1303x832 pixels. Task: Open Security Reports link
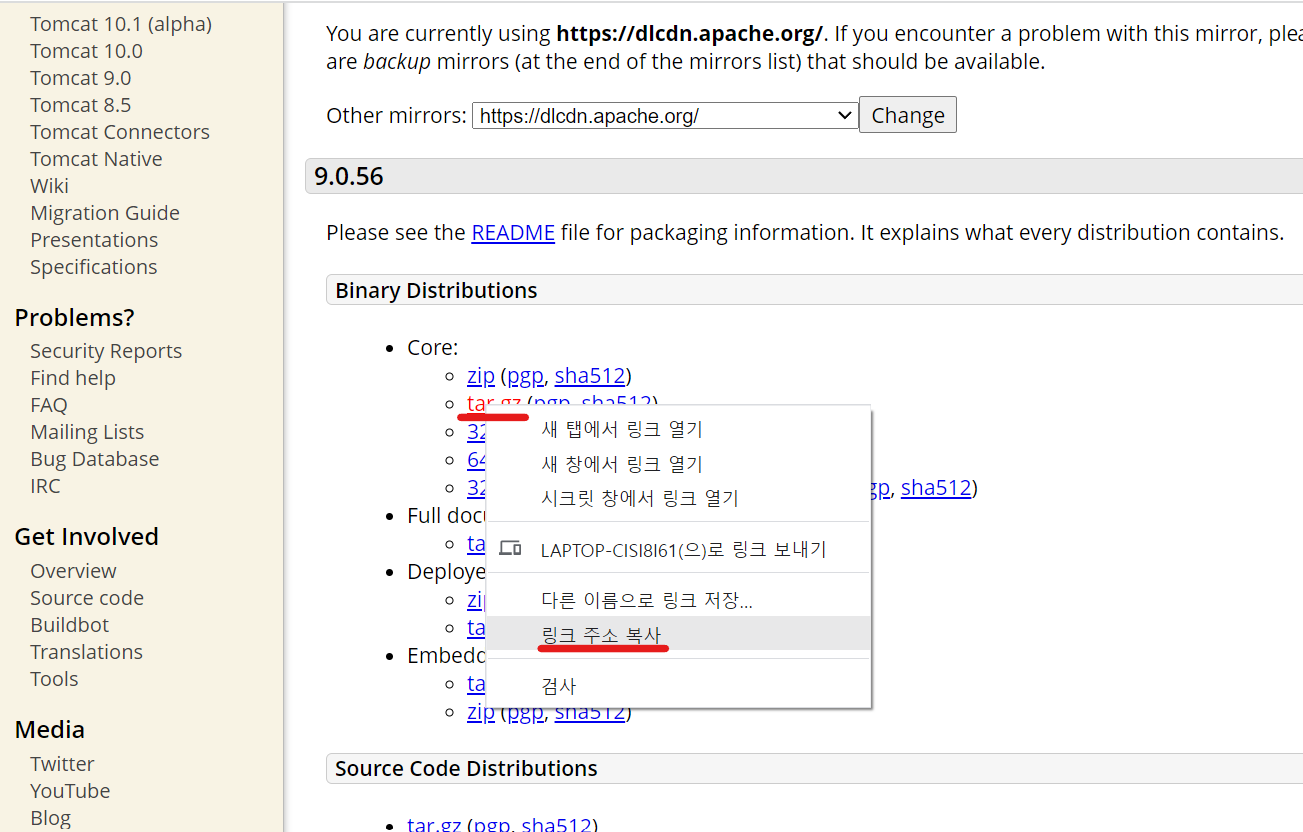click(106, 351)
